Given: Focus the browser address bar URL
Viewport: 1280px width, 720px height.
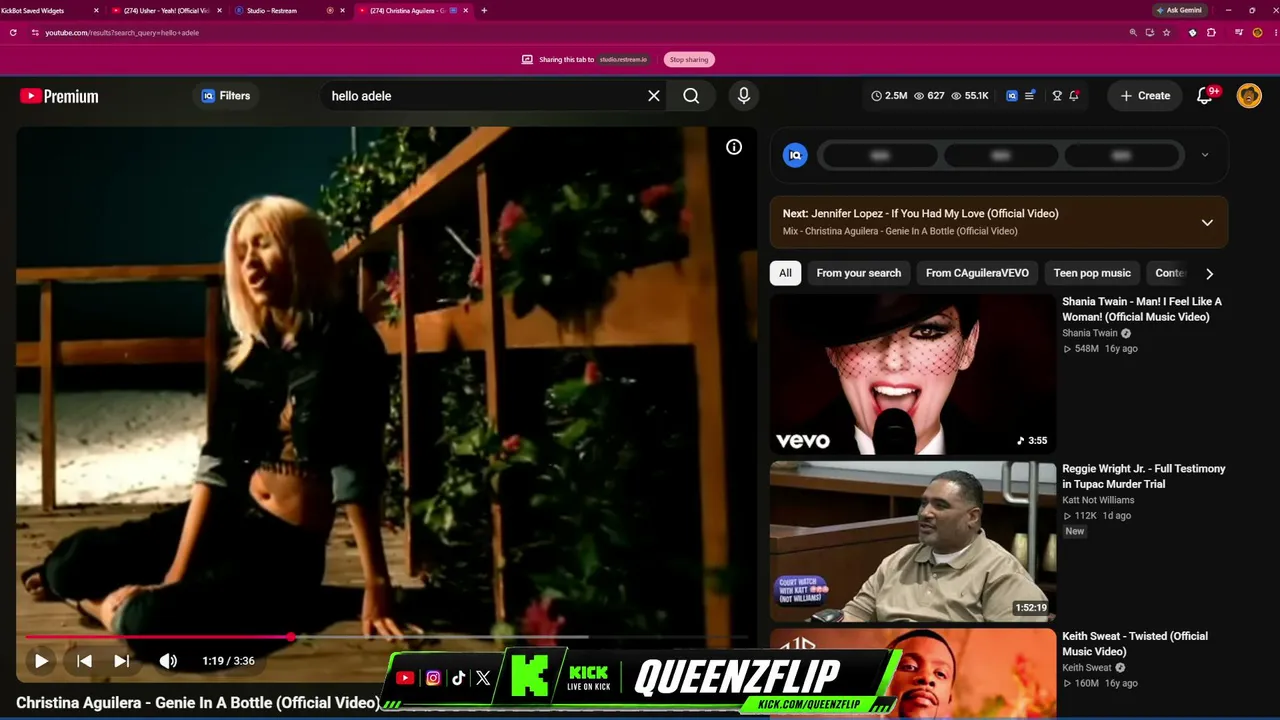Looking at the screenshot, I should 122,32.
